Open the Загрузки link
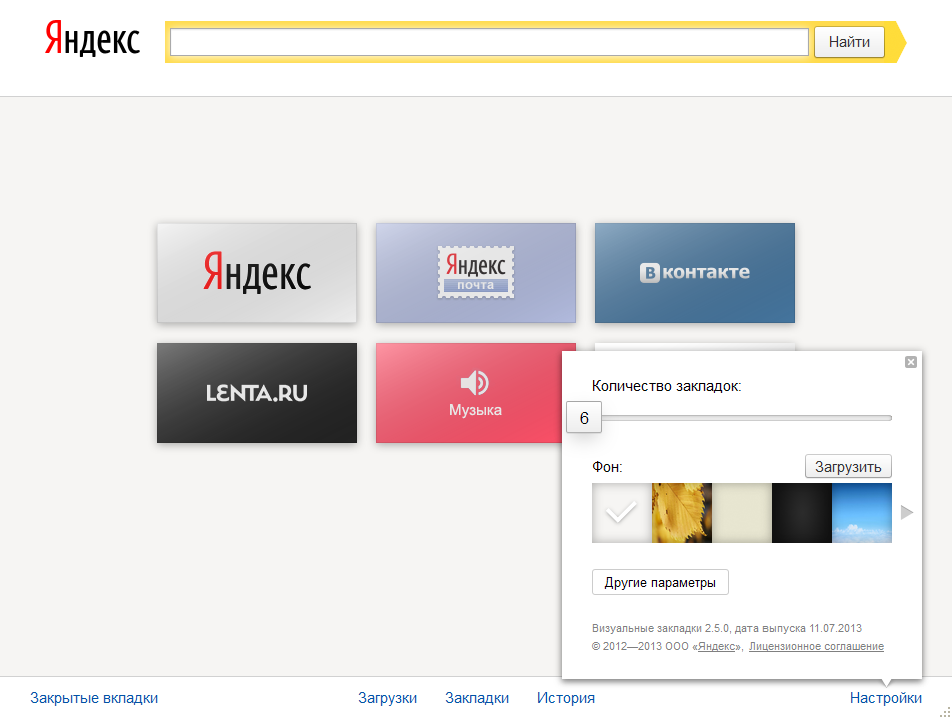This screenshot has width=952, height=719. click(387, 698)
